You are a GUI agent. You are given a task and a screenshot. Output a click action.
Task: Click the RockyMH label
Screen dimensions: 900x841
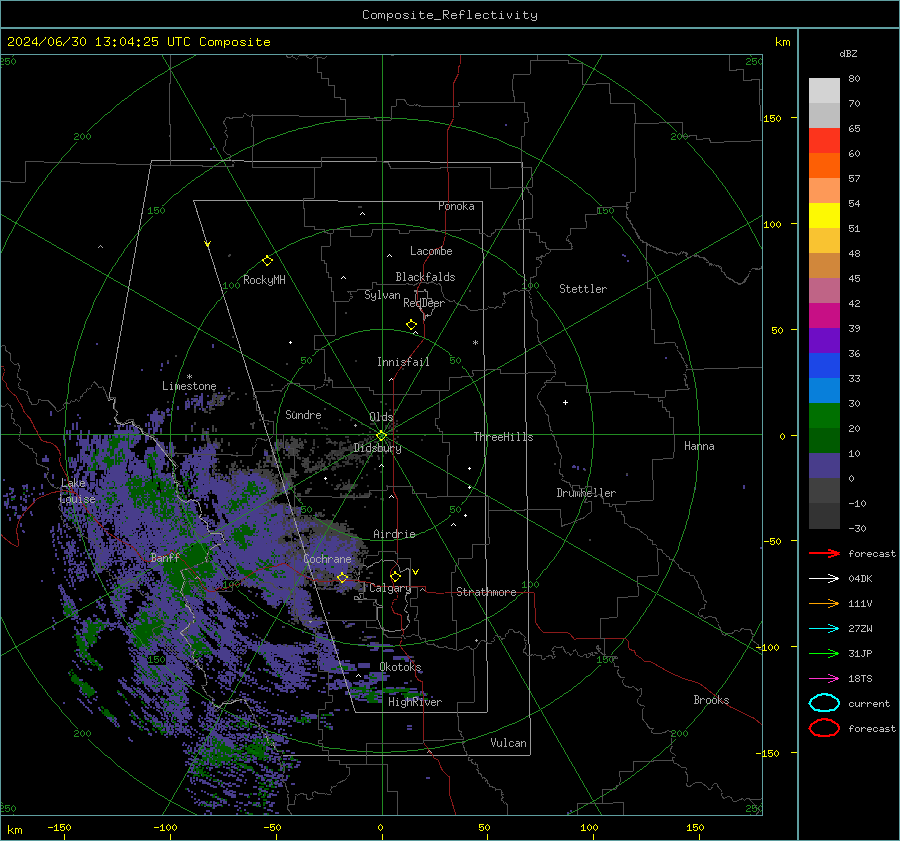click(264, 280)
